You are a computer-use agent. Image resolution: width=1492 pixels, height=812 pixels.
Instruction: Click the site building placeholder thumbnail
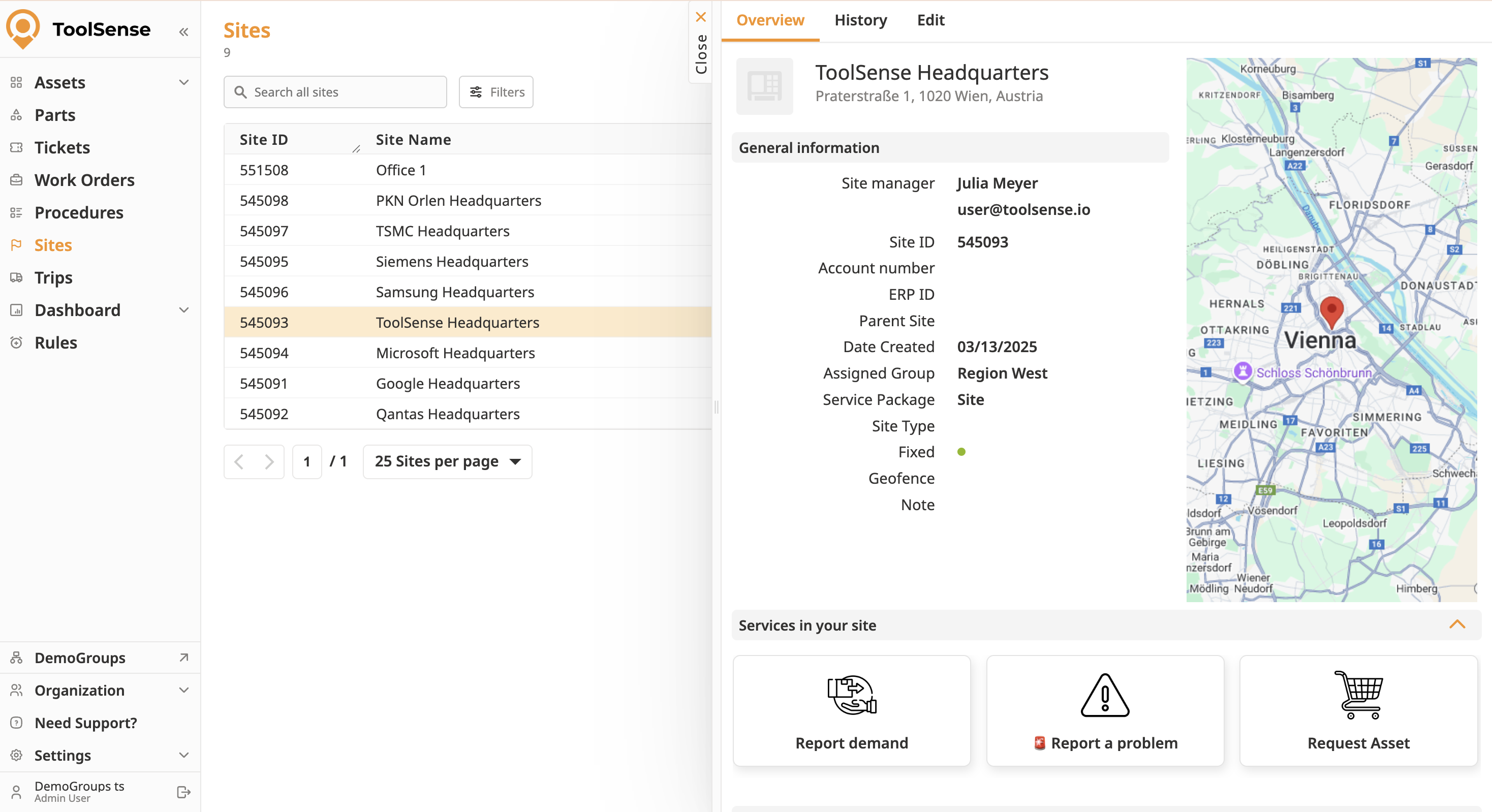click(x=764, y=86)
